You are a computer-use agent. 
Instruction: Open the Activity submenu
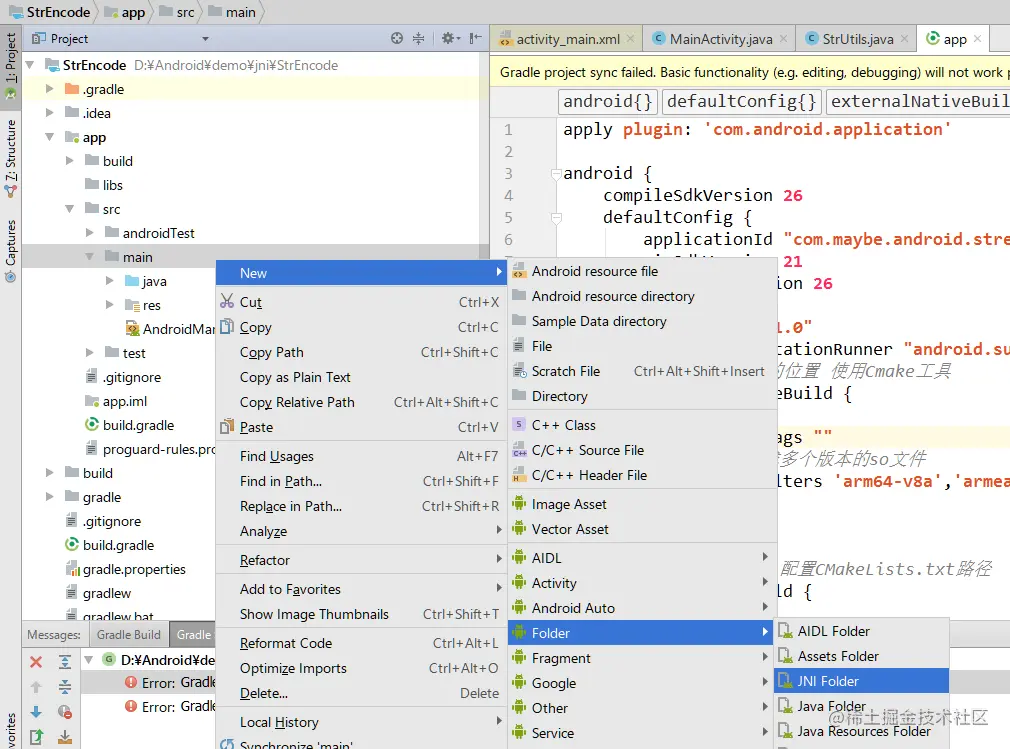click(x=642, y=583)
